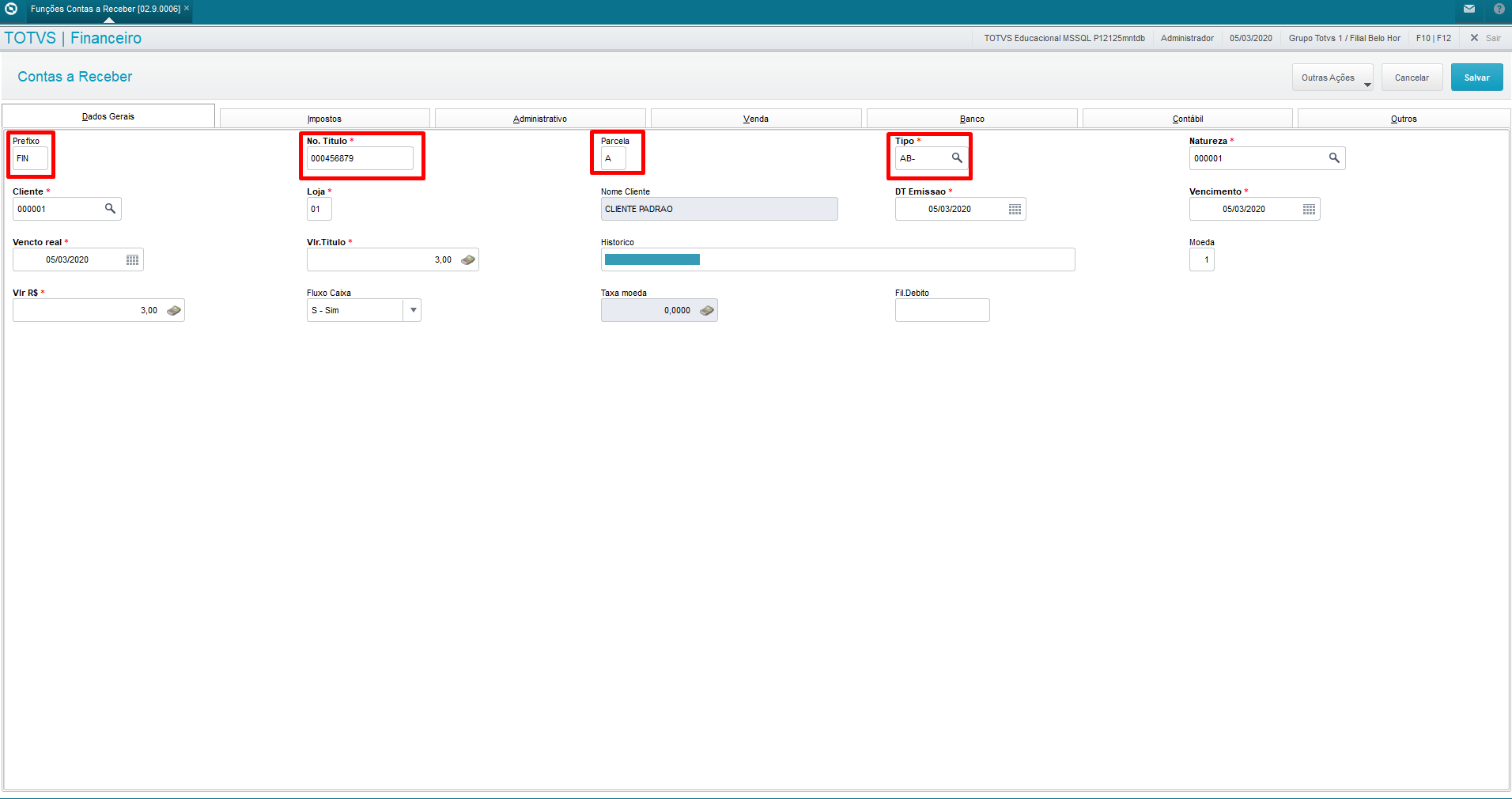Expand the Outras Ações menu
The image size is (1512, 799).
(1332, 78)
